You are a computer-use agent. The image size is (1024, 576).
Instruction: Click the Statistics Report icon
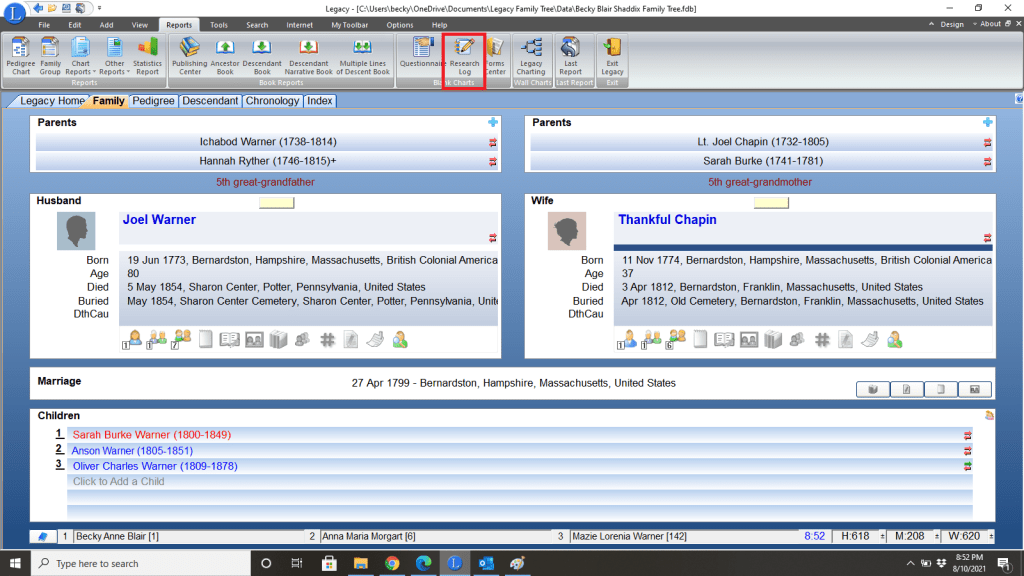click(147, 59)
